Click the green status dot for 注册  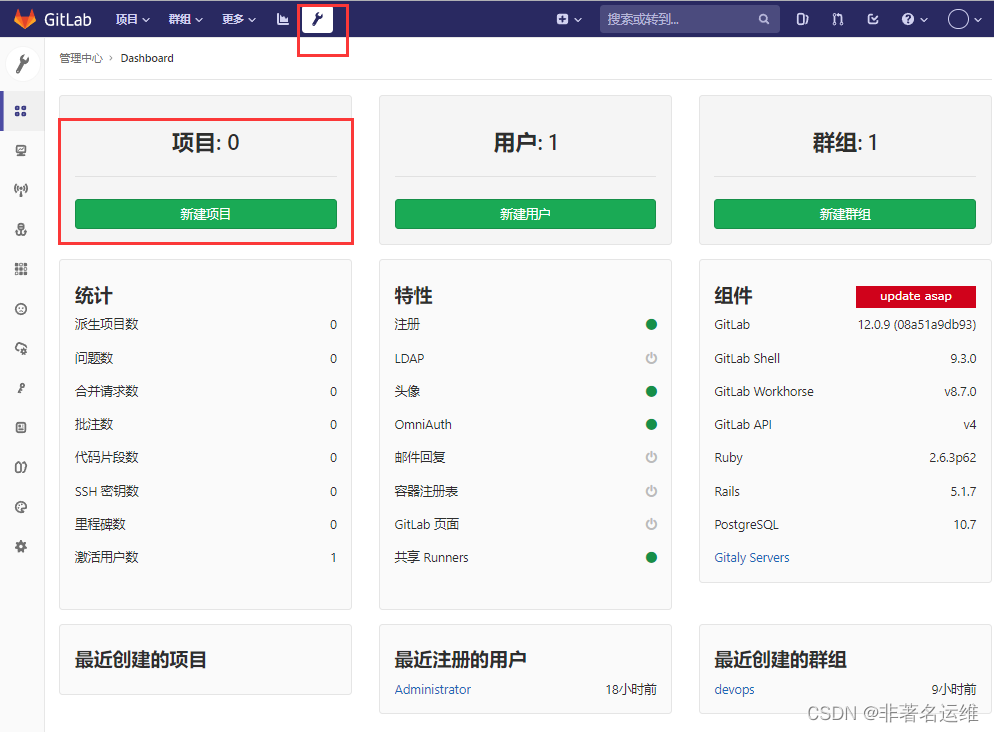pyautogui.click(x=651, y=324)
